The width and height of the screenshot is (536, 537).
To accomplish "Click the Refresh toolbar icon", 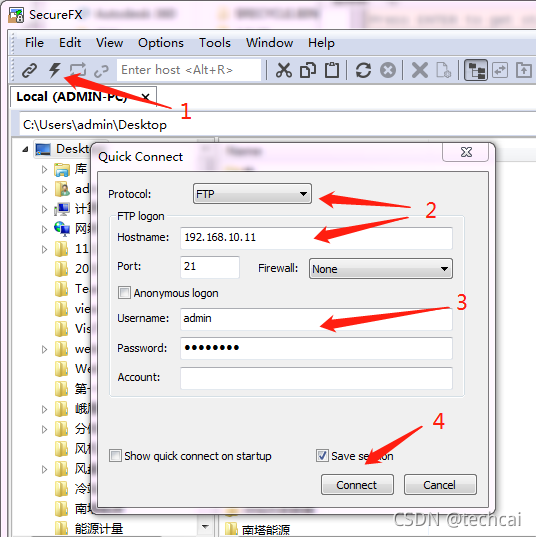I will point(363,70).
